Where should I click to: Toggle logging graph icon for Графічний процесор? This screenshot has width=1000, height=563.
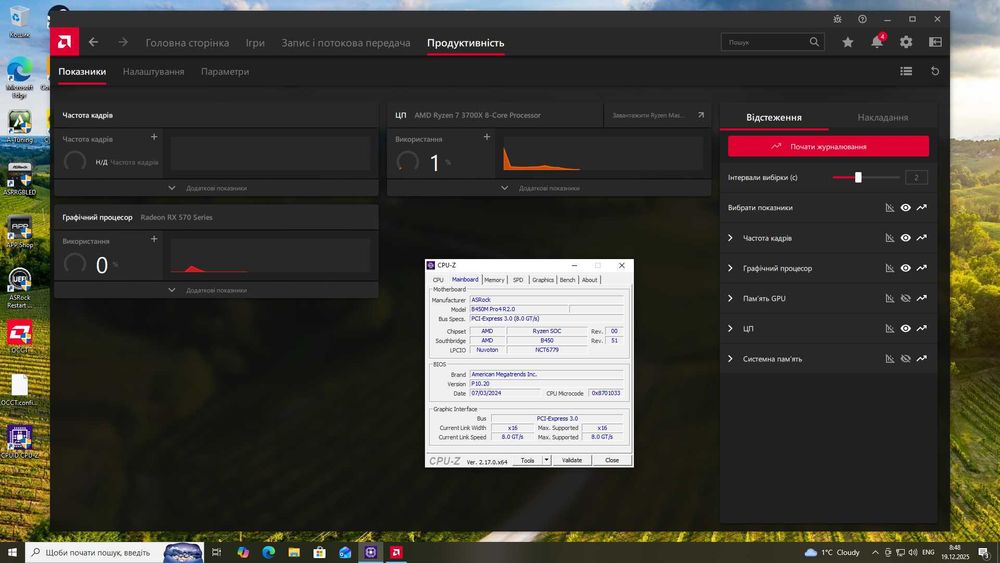[x=922, y=268]
